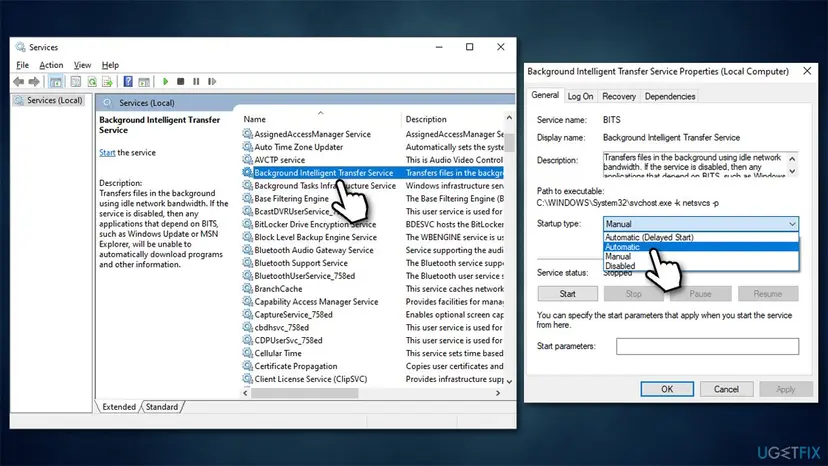
Task: Click the Forward arrow in Services toolbar
Action: pyautogui.click(x=34, y=81)
